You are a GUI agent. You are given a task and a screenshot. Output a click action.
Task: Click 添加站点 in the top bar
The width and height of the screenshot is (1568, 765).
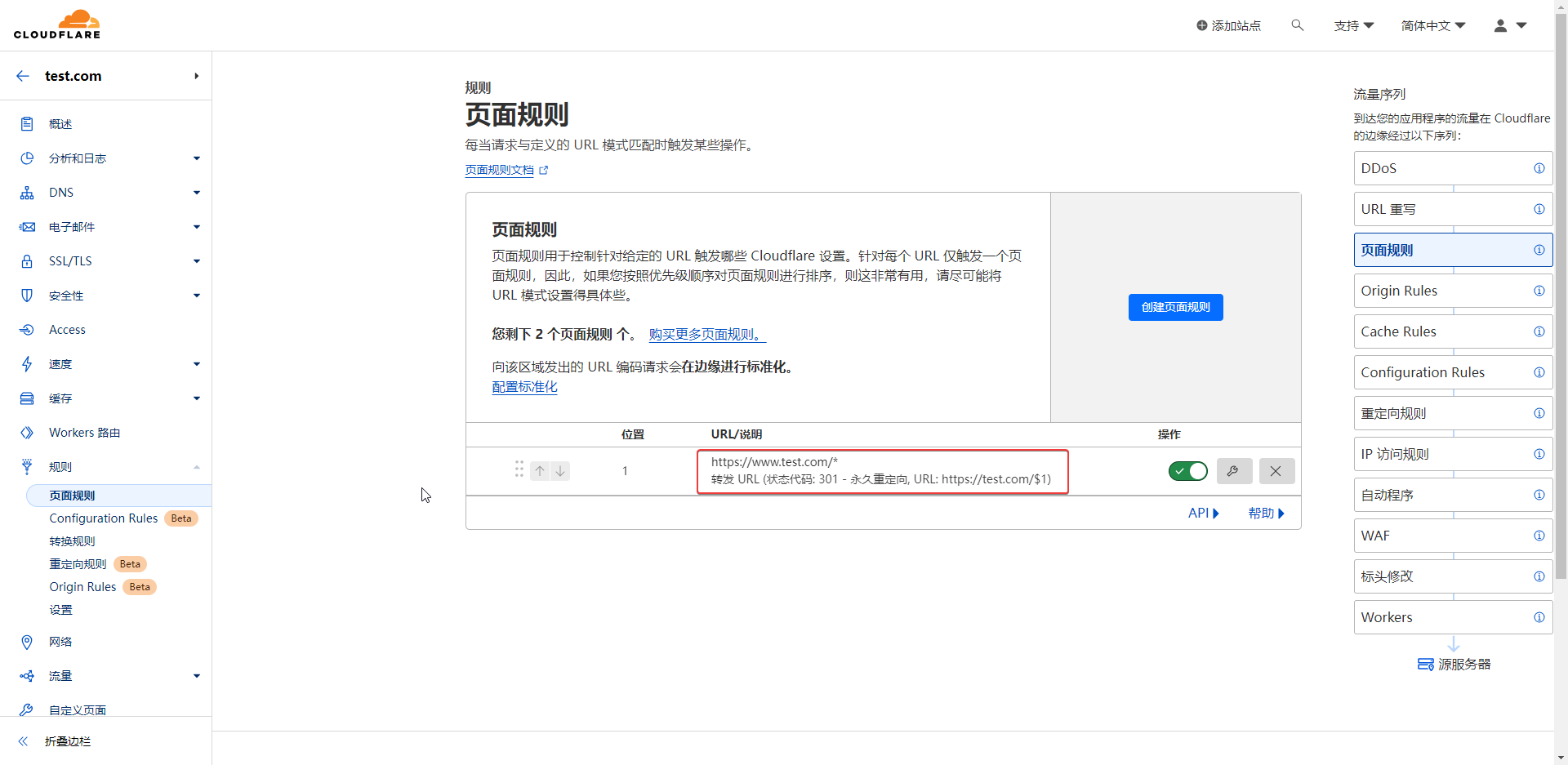point(1228,25)
